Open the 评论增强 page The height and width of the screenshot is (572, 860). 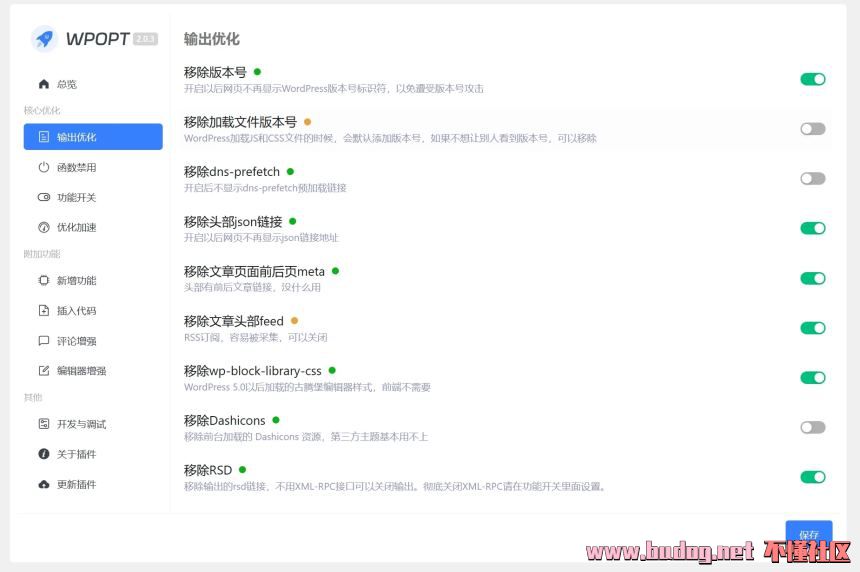[x=93, y=341]
